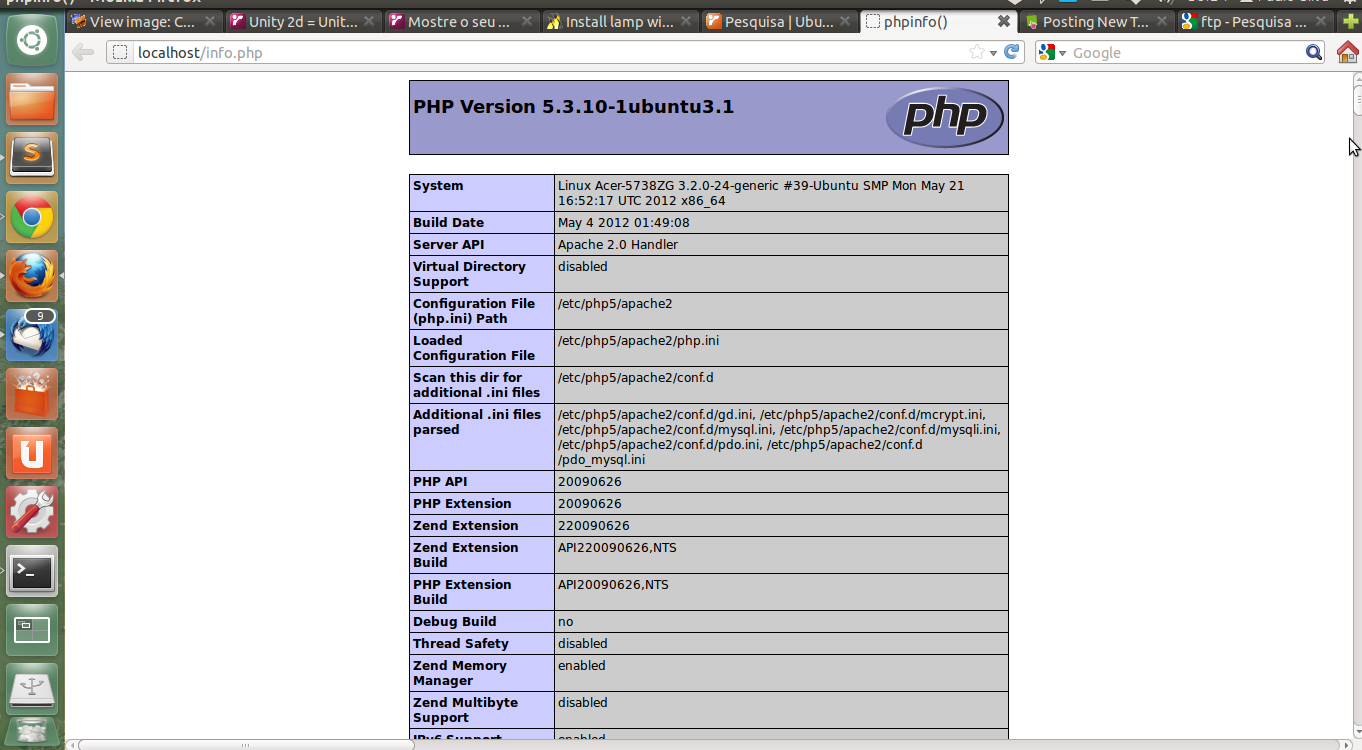
Task: Open the Ubuntu Dash home launcher
Action: (x=32, y=40)
